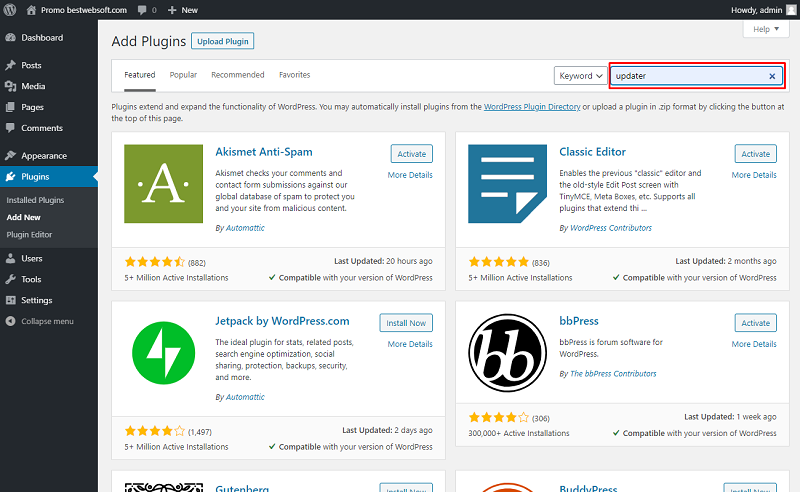This screenshot has width=800, height=492.
Task: Click the Pages icon in the sidebar
Action: coord(10,107)
